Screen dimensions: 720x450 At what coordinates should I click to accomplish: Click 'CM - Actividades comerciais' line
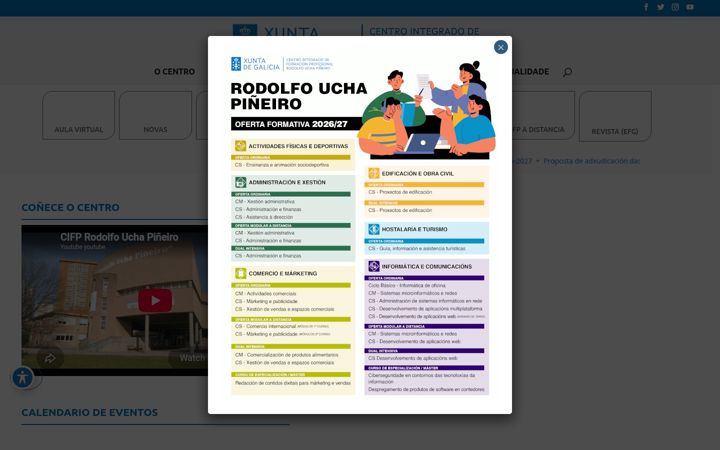pos(265,293)
